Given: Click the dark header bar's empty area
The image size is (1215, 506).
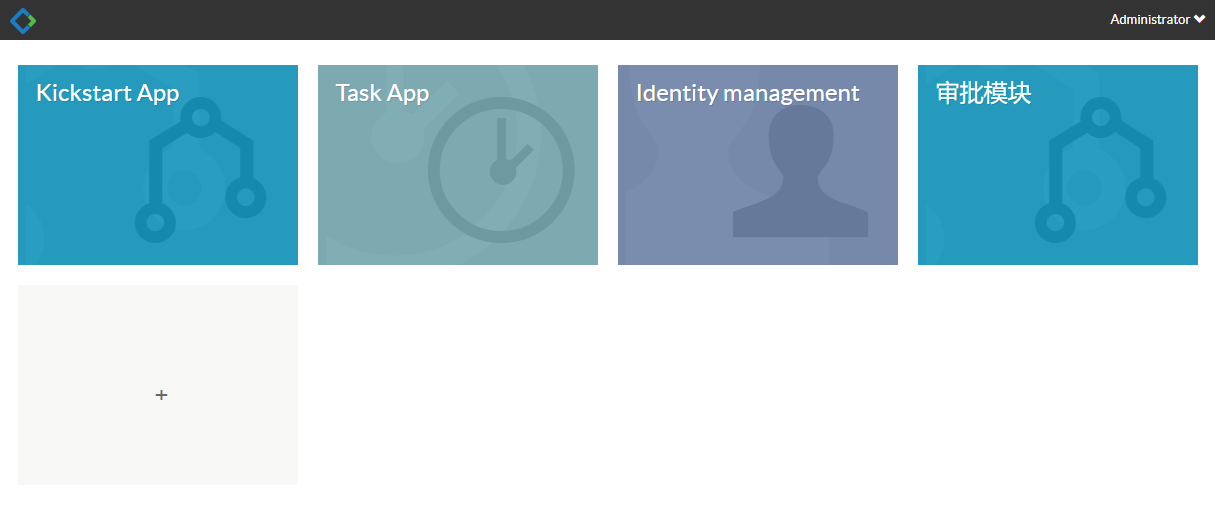Looking at the screenshot, I should [x=600, y=20].
